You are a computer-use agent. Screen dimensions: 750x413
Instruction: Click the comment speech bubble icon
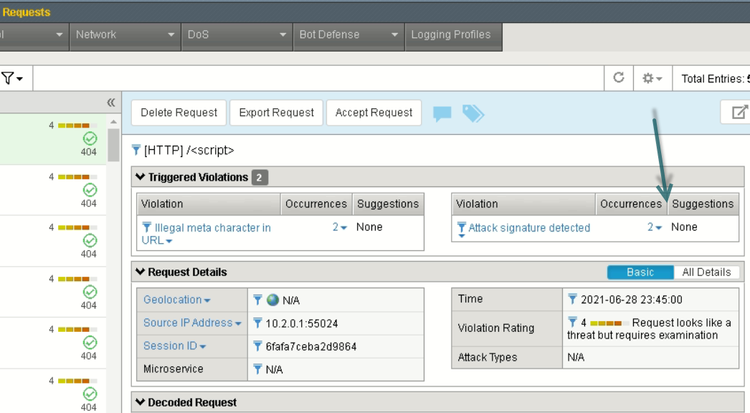(x=442, y=114)
